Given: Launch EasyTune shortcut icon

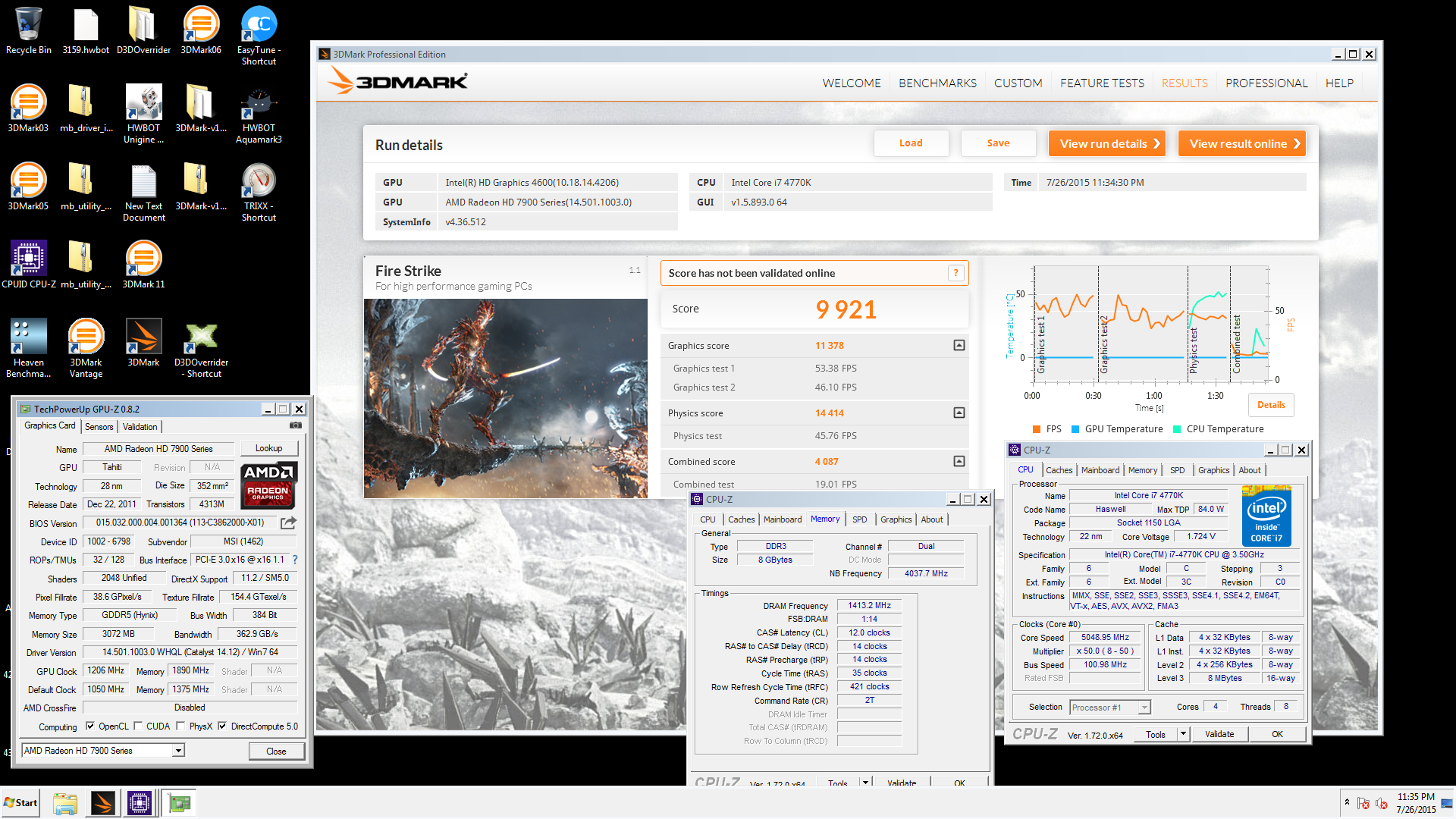Looking at the screenshot, I should (x=259, y=36).
